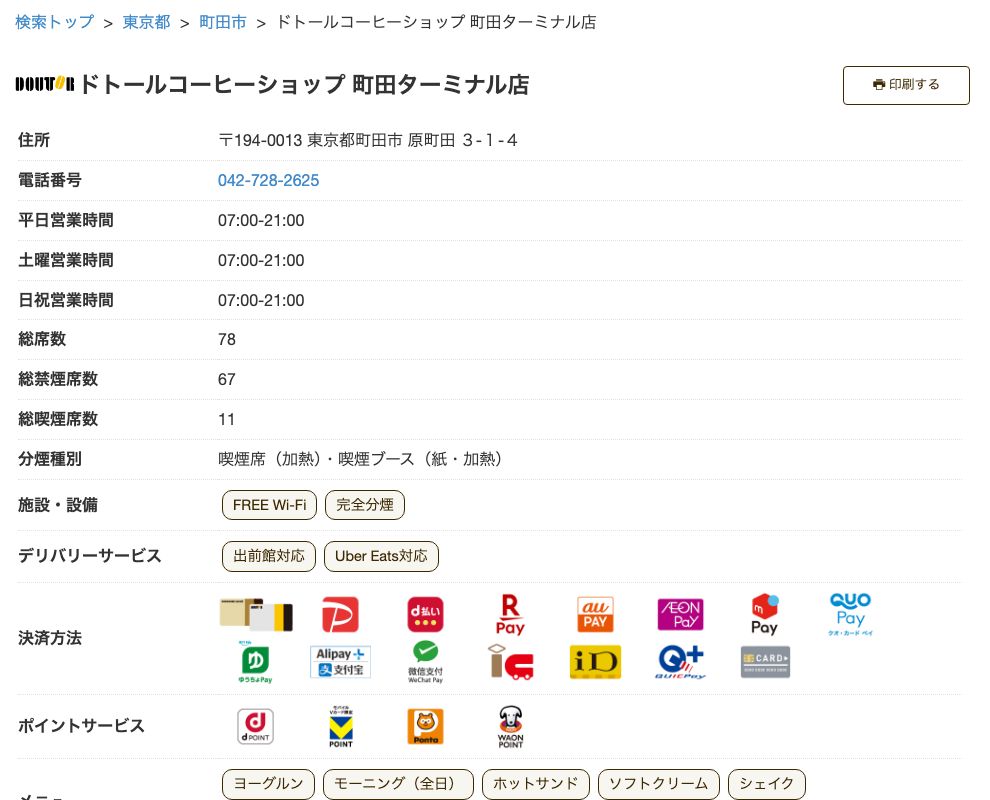Screen dimensions: 990x800
Task: Click current-page breadcrumb store name text
Action: tap(436, 22)
